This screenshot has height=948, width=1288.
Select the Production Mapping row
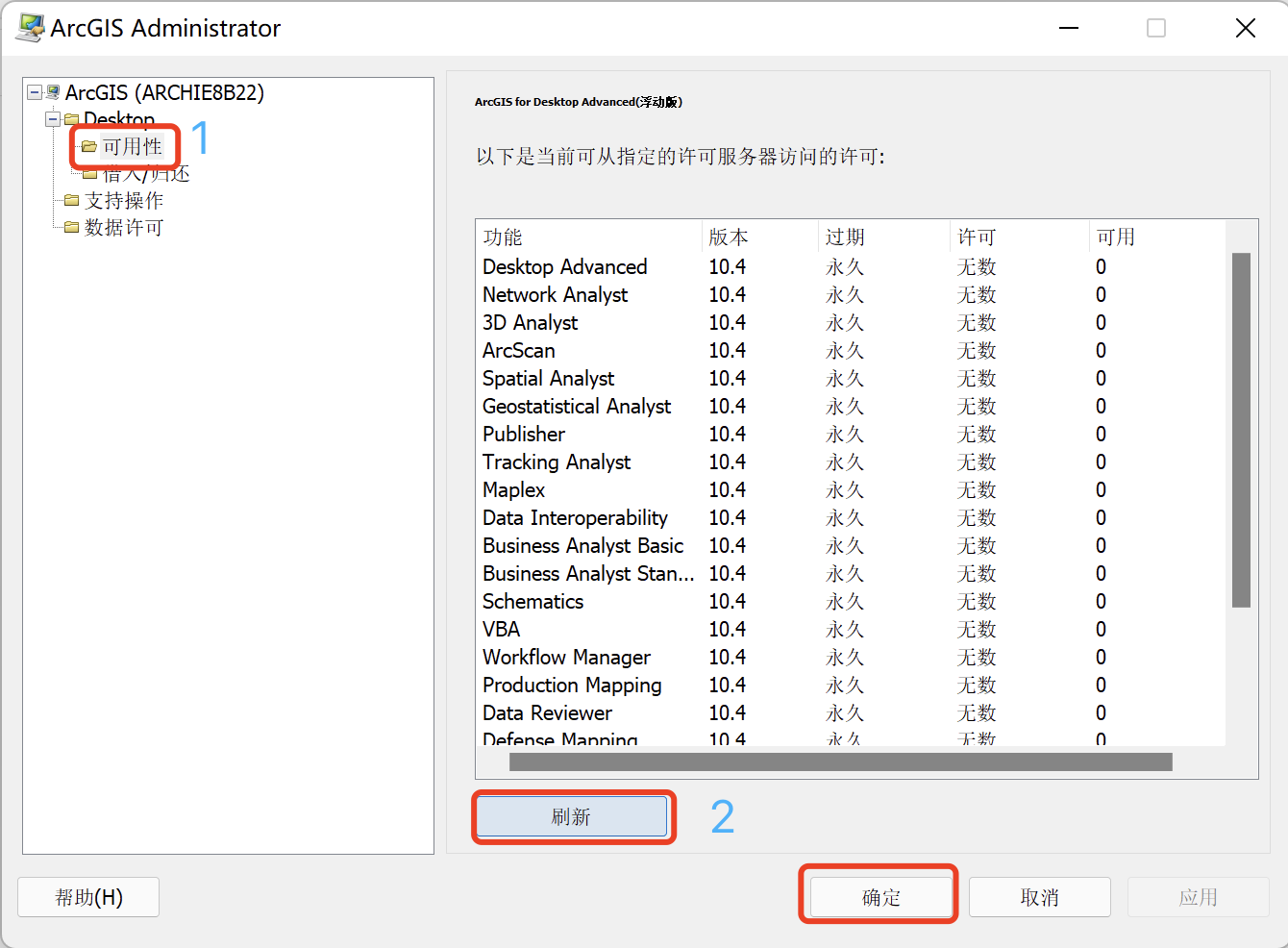(x=851, y=685)
